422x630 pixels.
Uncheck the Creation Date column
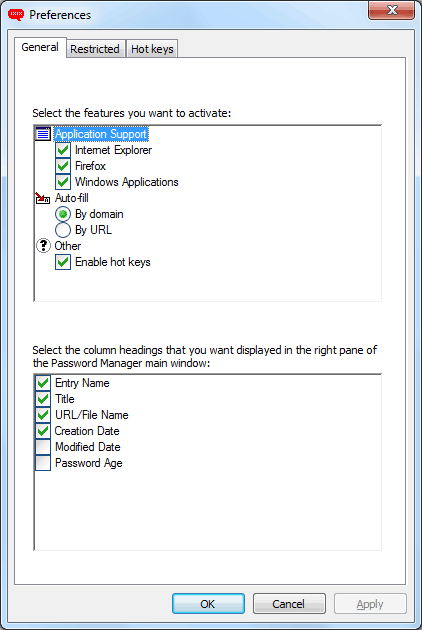coord(43,431)
